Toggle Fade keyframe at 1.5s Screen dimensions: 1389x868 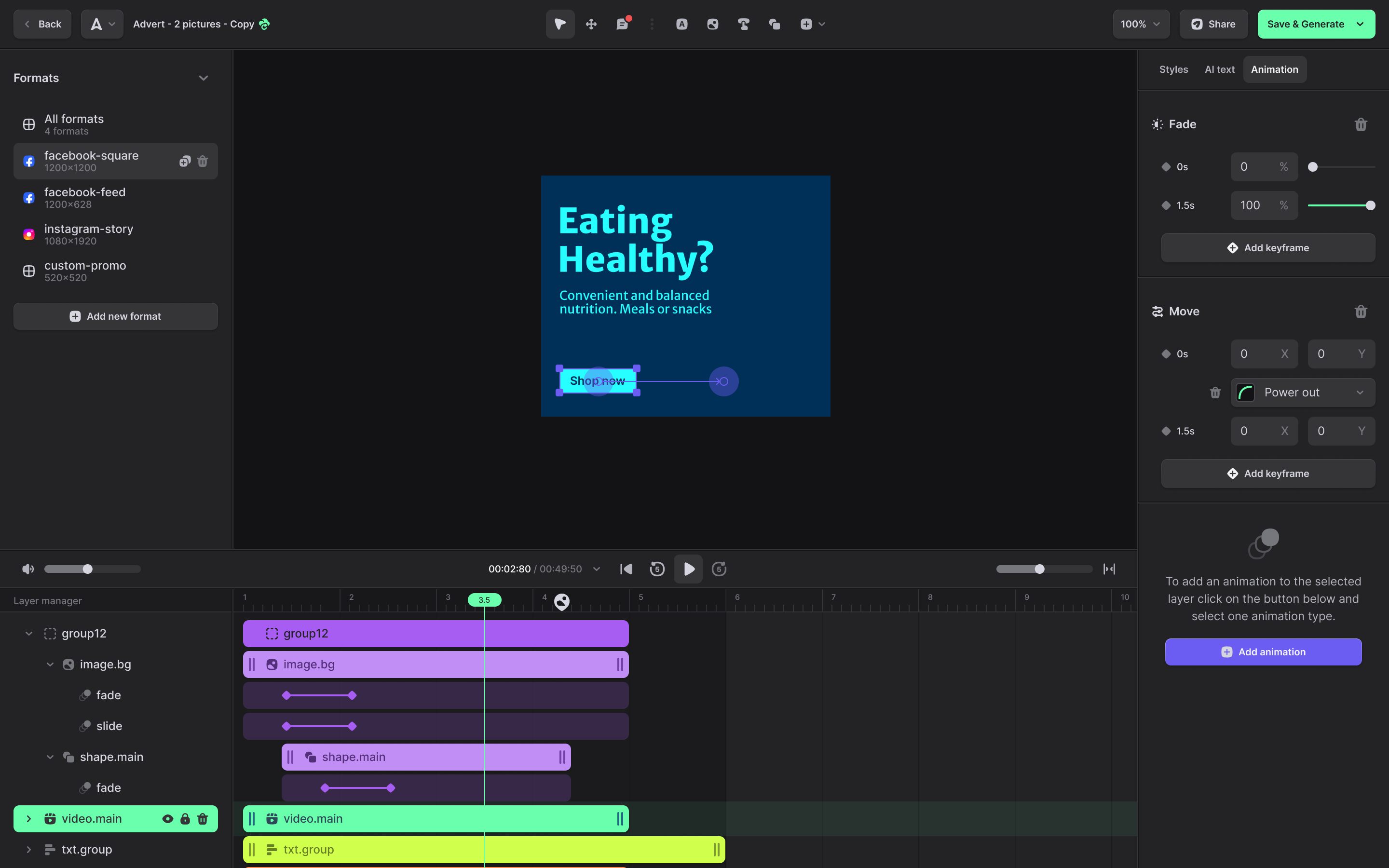(x=1166, y=205)
